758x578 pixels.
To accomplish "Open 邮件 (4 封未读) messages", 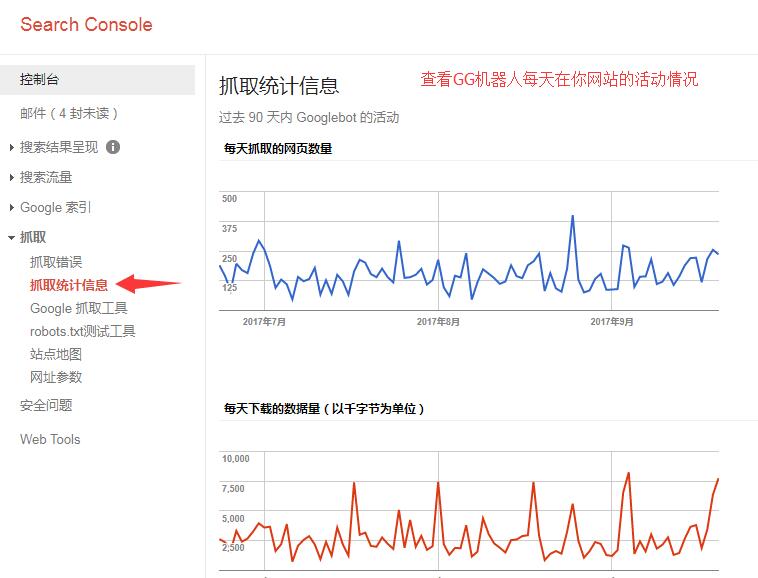I will tap(69, 114).
